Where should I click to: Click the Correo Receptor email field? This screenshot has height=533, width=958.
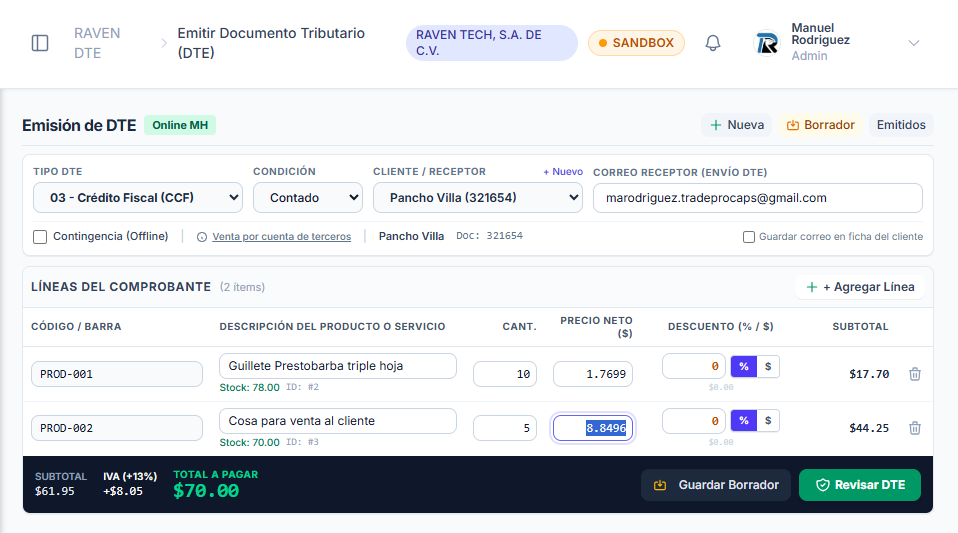758,198
